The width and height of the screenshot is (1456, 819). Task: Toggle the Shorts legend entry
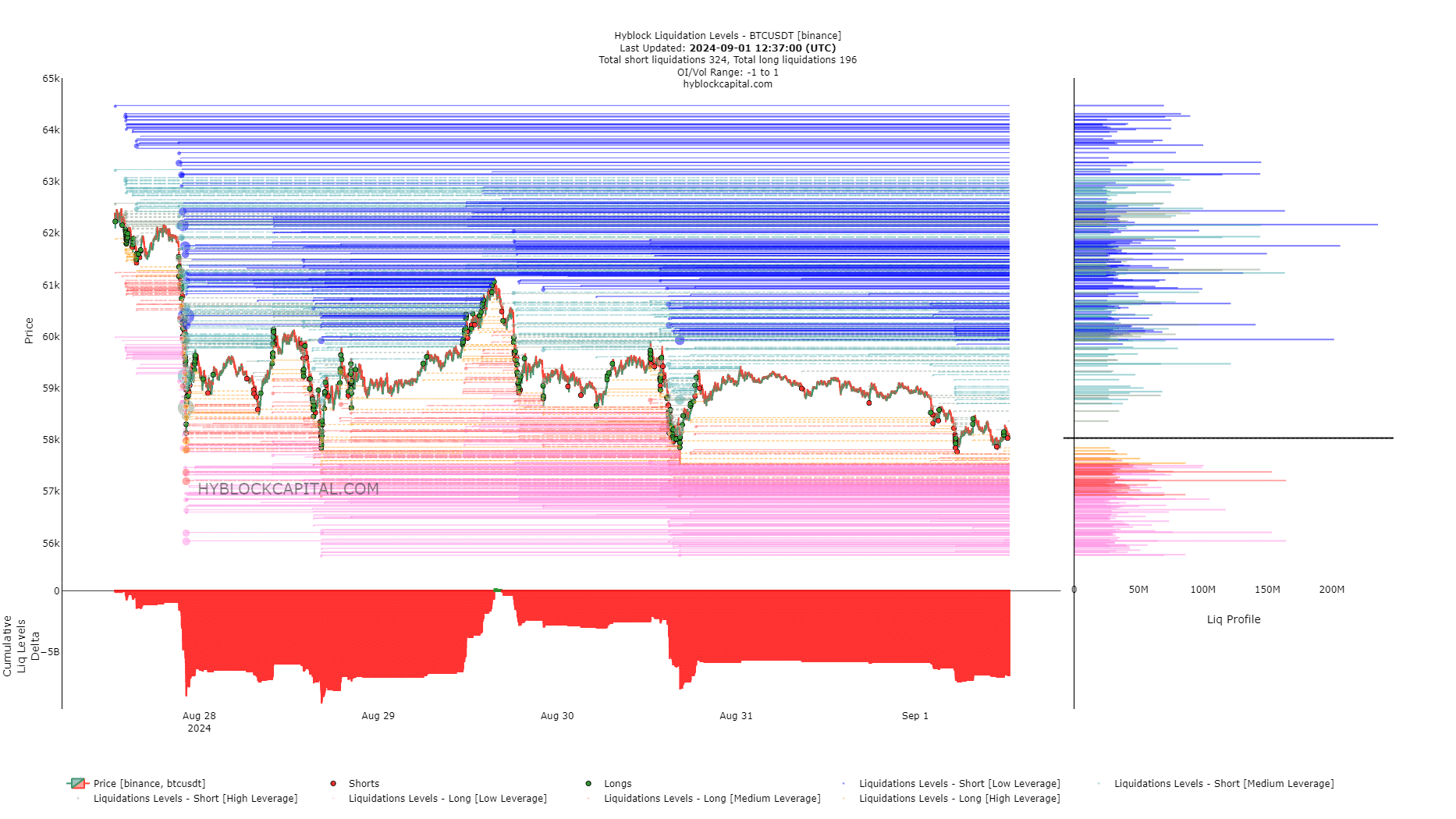click(x=355, y=783)
